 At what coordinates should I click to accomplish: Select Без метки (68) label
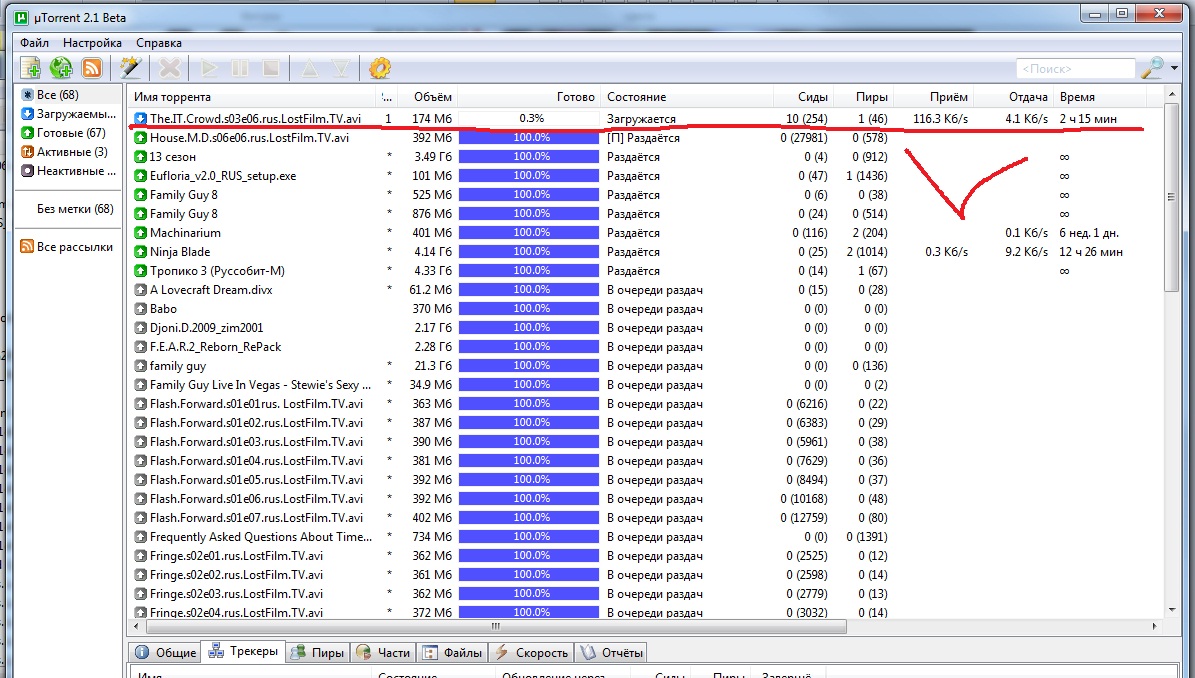pyautogui.click(x=75, y=209)
